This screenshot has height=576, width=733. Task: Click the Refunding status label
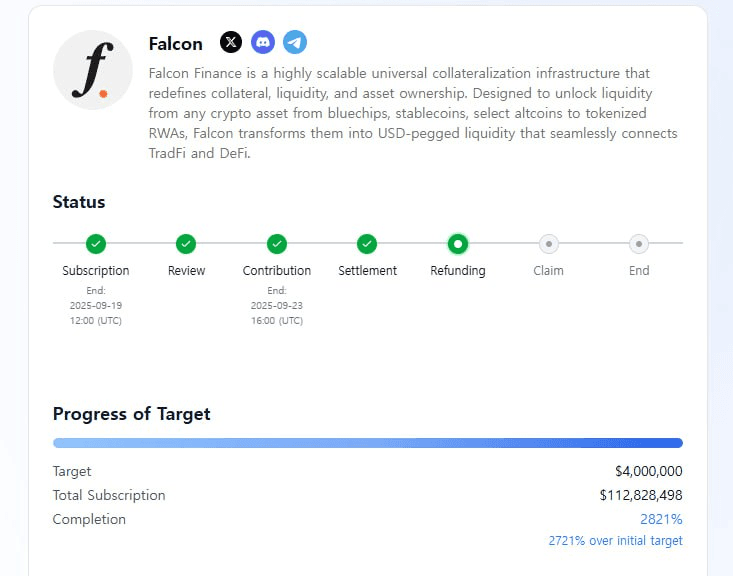[x=458, y=270]
